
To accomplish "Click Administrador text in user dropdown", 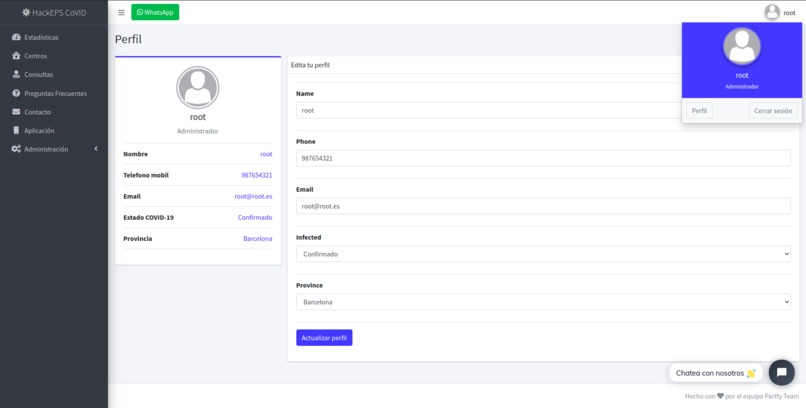I will coord(742,87).
